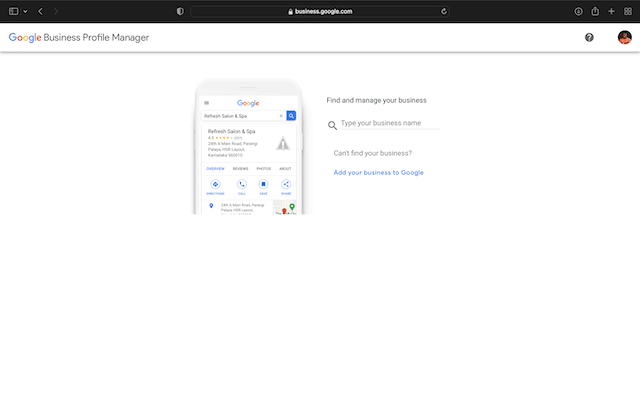This screenshot has height=400, width=640.
Task: Open Safari downloads icon
Action: tap(578, 11)
